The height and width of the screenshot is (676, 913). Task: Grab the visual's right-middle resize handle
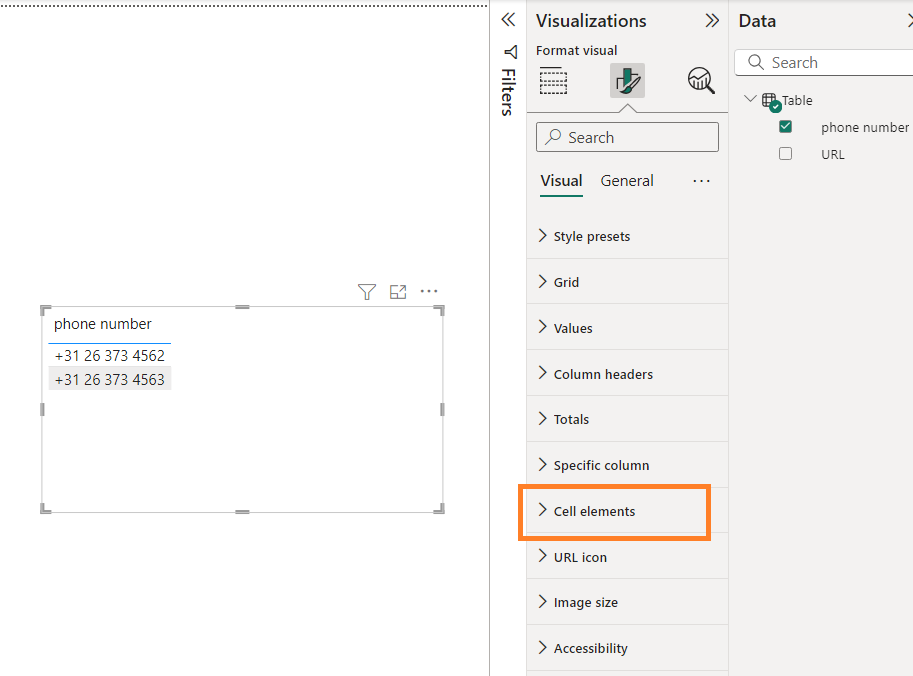click(x=443, y=409)
